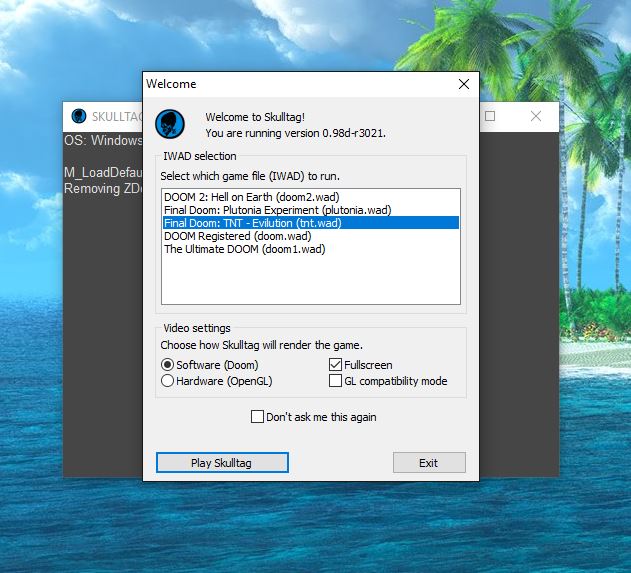
Task: Click the Exit button
Action: pos(429,463)
